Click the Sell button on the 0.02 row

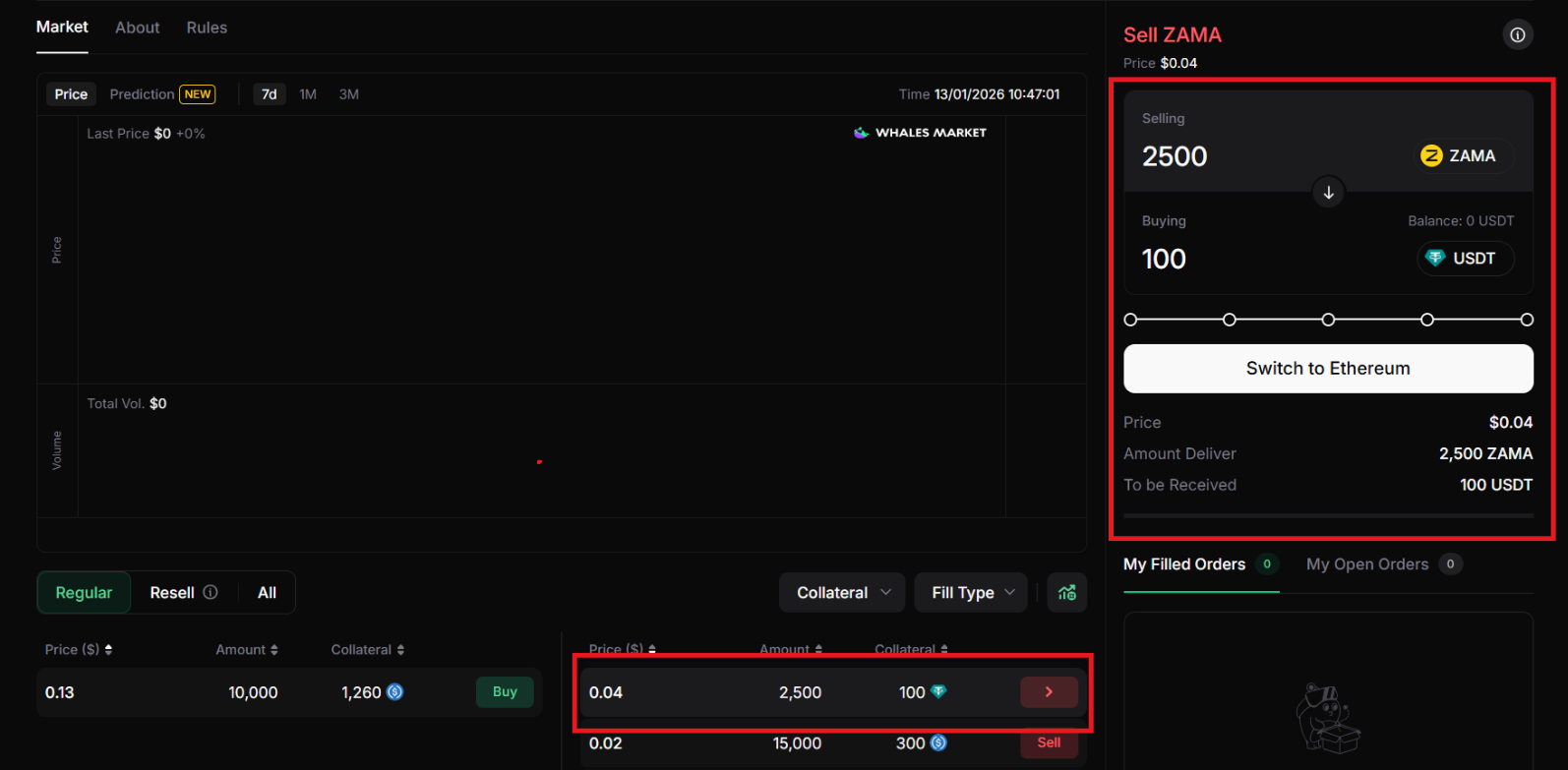[x=1049, y=742]
